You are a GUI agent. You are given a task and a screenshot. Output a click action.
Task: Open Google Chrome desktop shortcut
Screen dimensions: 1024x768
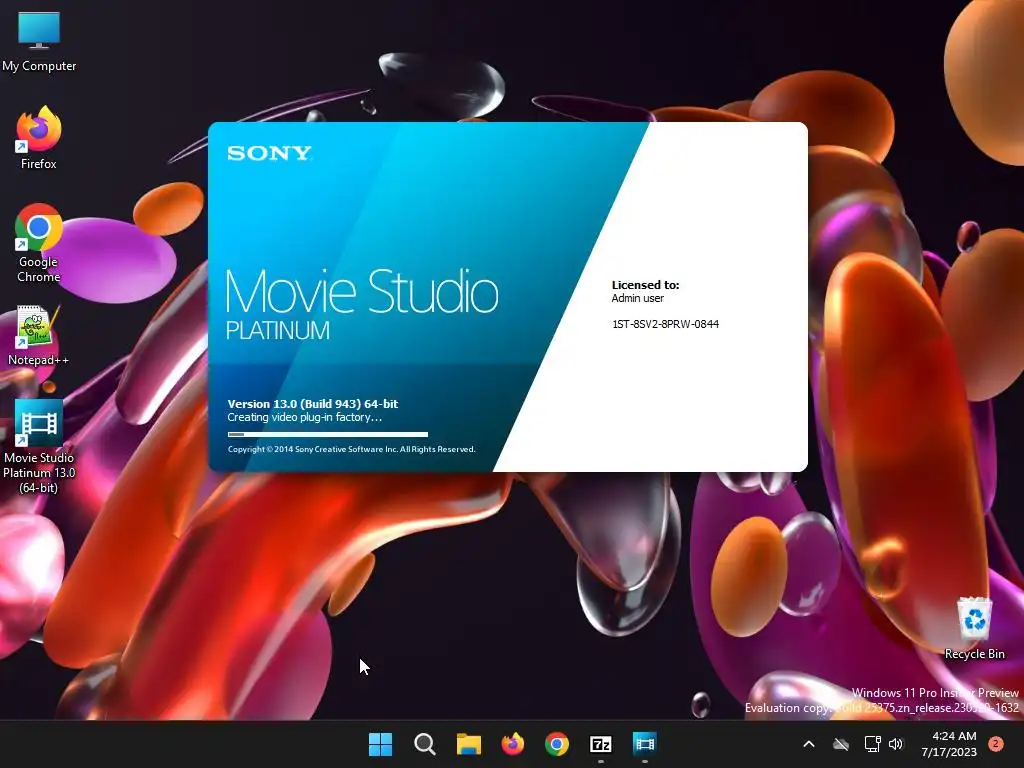click(x=39, y=243)
